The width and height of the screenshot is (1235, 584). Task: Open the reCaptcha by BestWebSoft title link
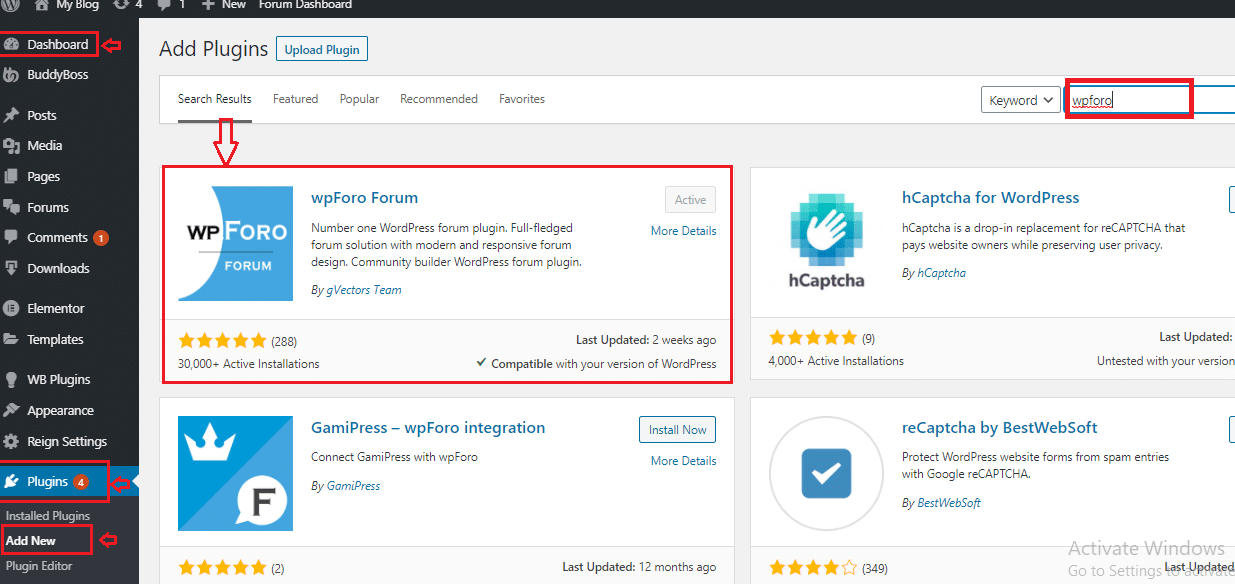click(1000, 428)
